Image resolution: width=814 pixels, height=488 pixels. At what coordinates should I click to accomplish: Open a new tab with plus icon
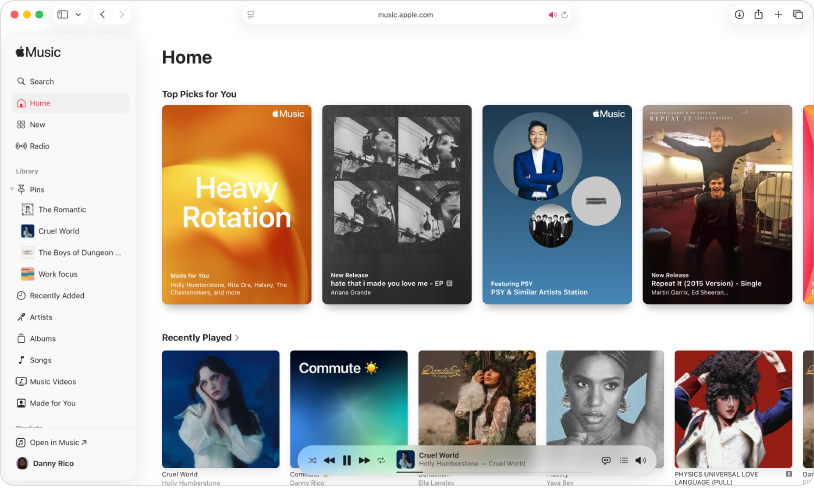point(778,15)
